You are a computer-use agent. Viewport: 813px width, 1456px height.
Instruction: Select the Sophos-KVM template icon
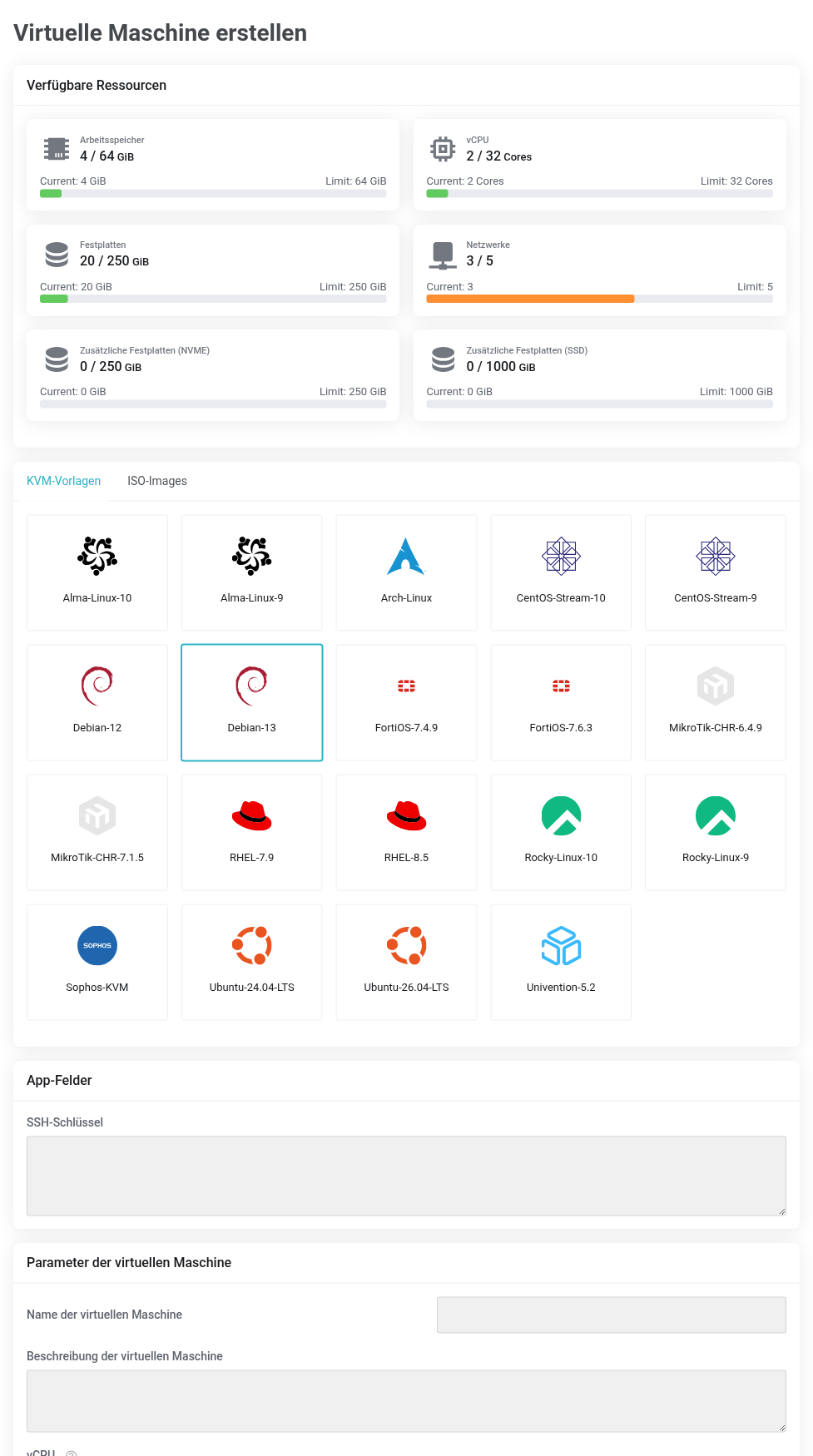(97, 945)
